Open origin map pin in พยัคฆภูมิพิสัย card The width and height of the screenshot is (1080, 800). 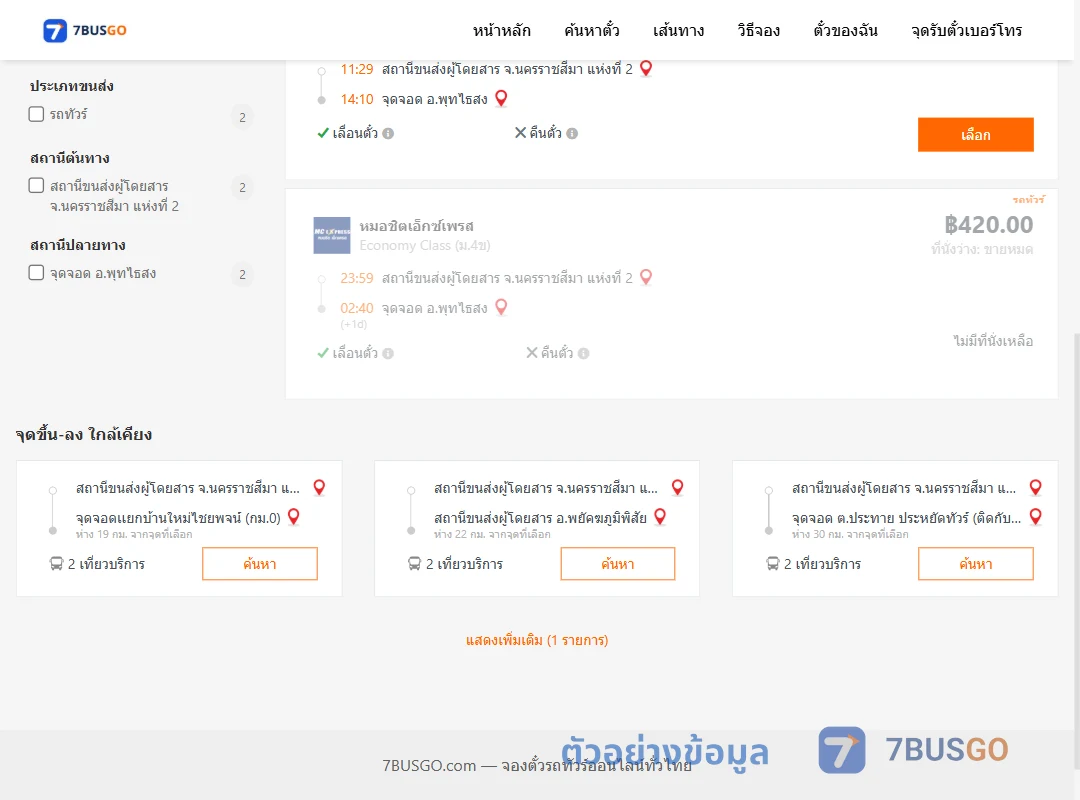coord(678,487)
